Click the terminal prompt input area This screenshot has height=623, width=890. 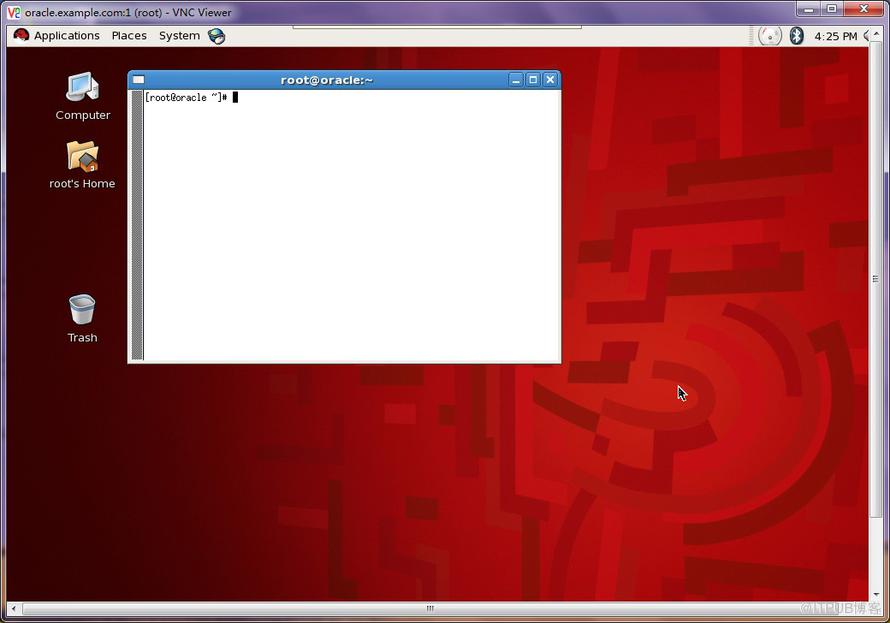352,225
